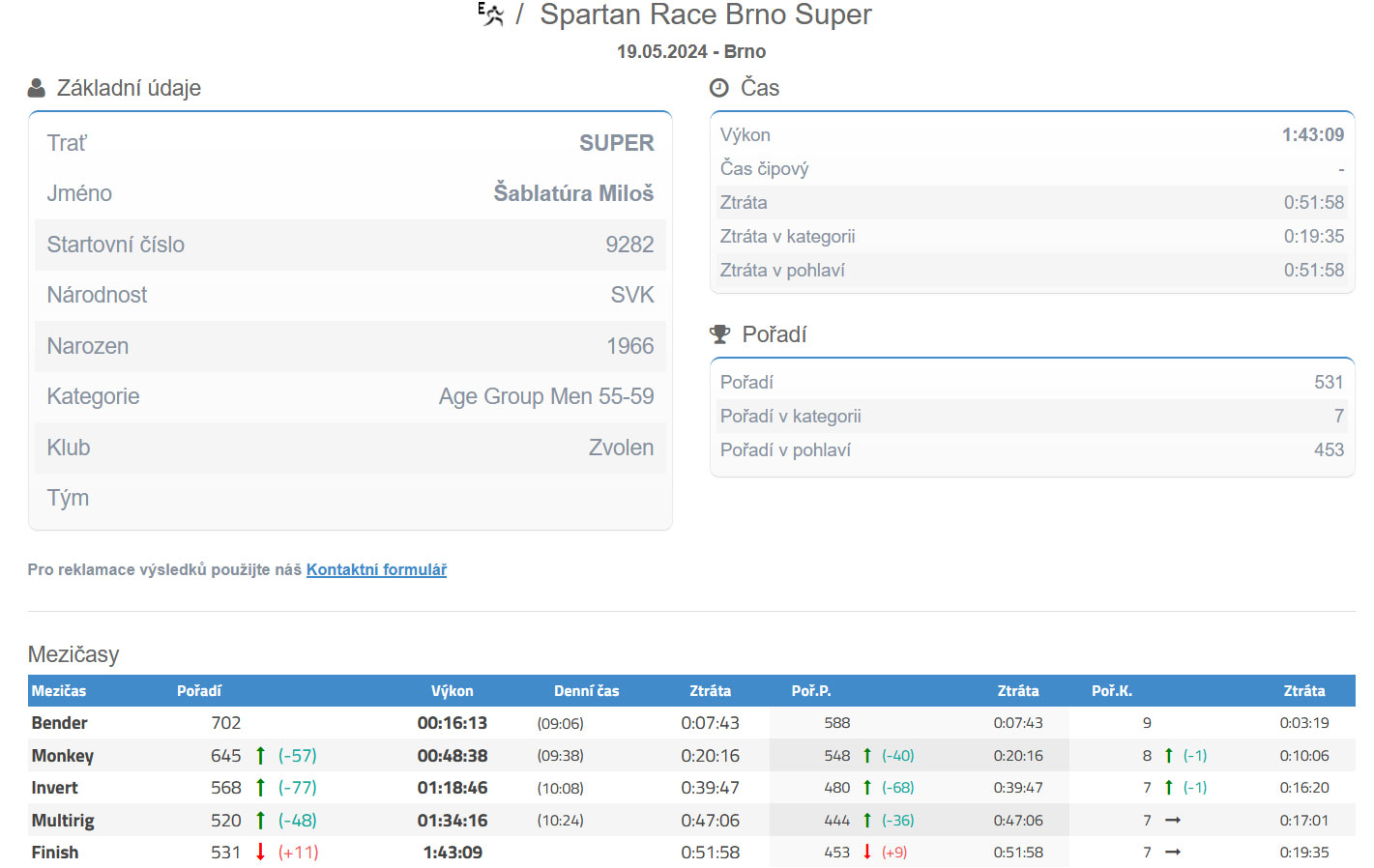The width and height of the screenshot is (1374, 868).
Task: Click the Spartan Race Brno Super title
Action: pyautogui.click(x=706, y=14)
